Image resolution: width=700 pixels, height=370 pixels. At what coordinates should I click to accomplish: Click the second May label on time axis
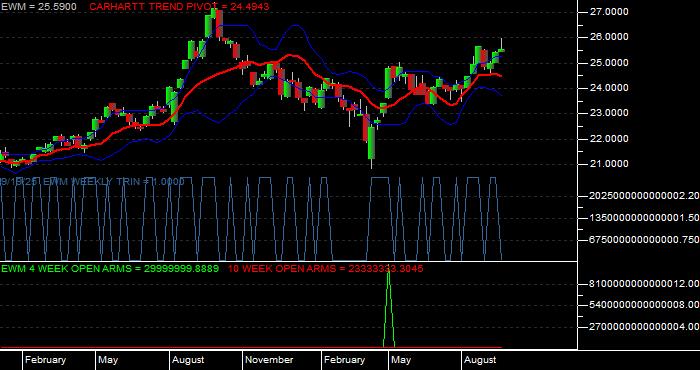[x=400, y=360]
